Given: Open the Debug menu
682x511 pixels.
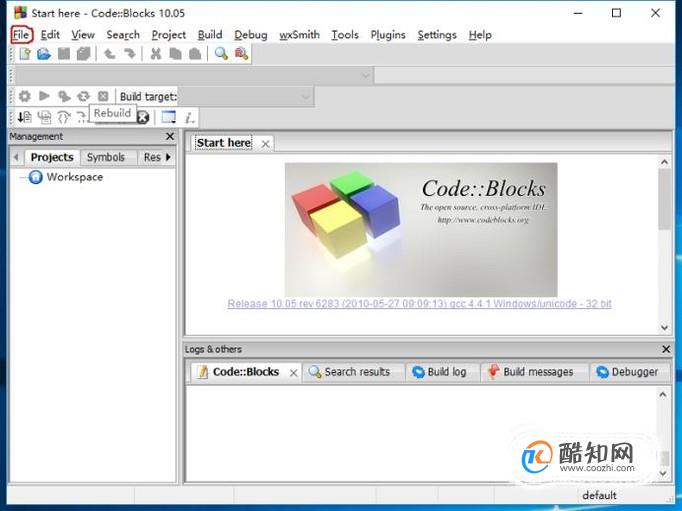Looking at the screenshot, I should click(251, 35).
